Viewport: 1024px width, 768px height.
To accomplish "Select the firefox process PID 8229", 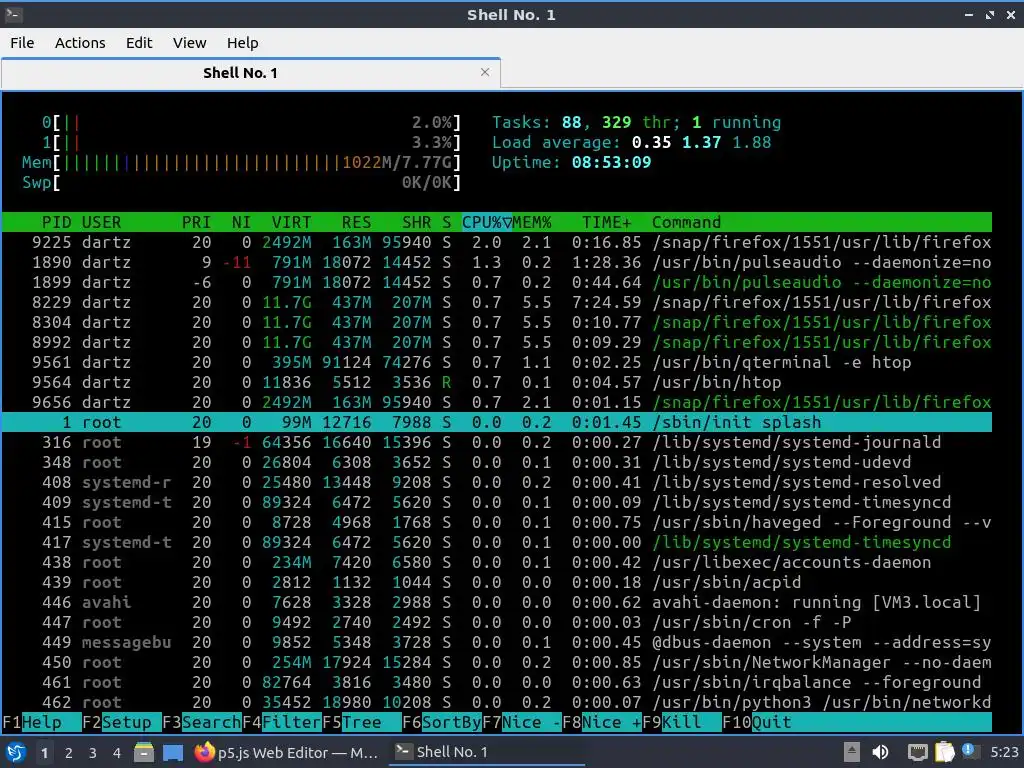I will tap(496, 302).
